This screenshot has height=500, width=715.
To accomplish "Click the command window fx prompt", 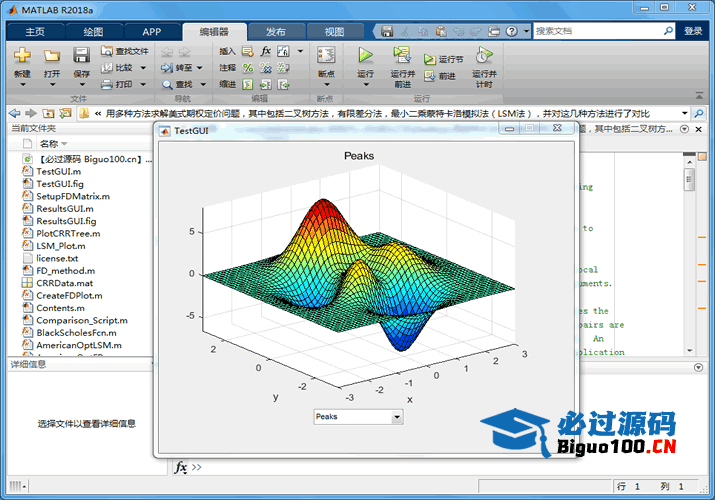I will click(181, 467).
